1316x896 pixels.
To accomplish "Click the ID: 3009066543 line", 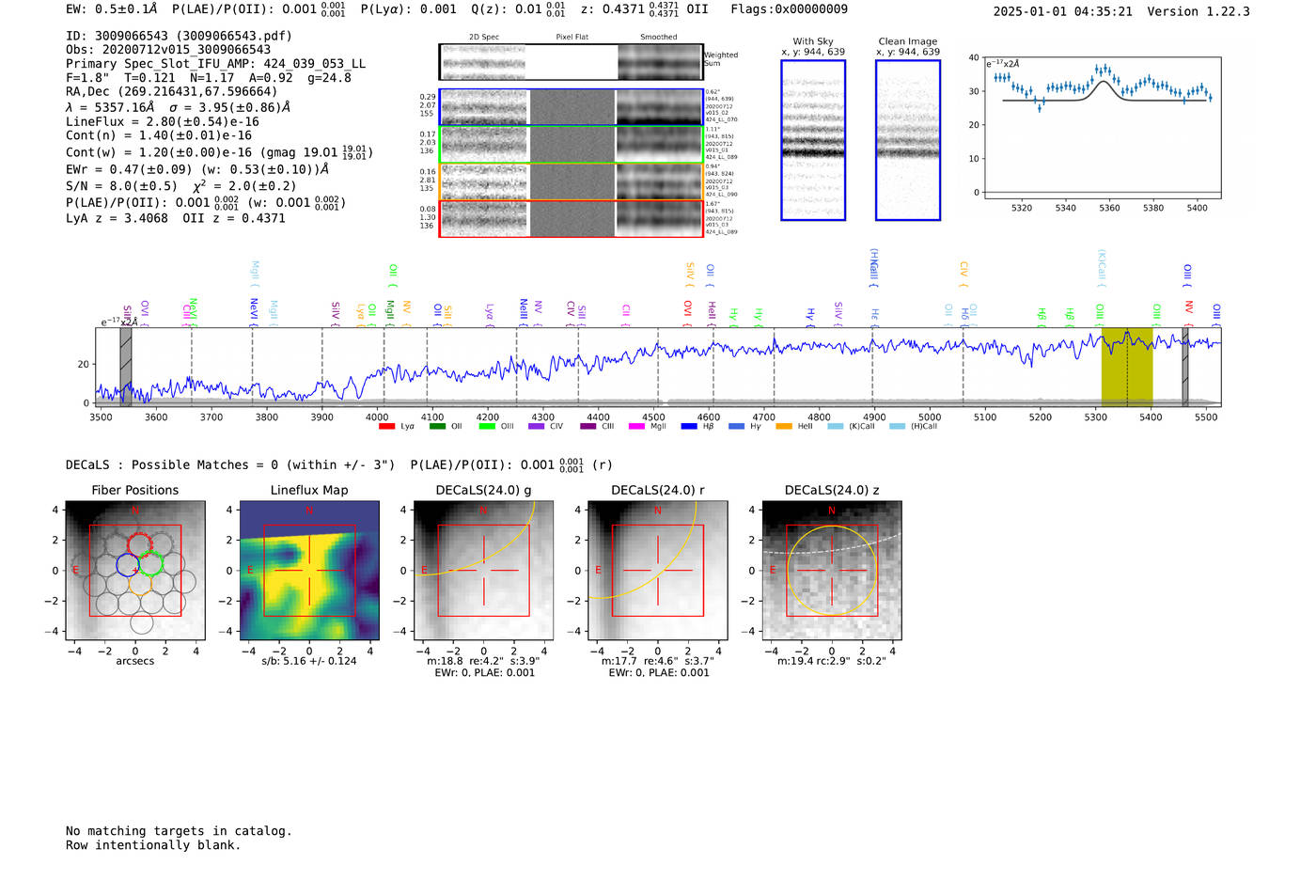I will coord(179,36).
